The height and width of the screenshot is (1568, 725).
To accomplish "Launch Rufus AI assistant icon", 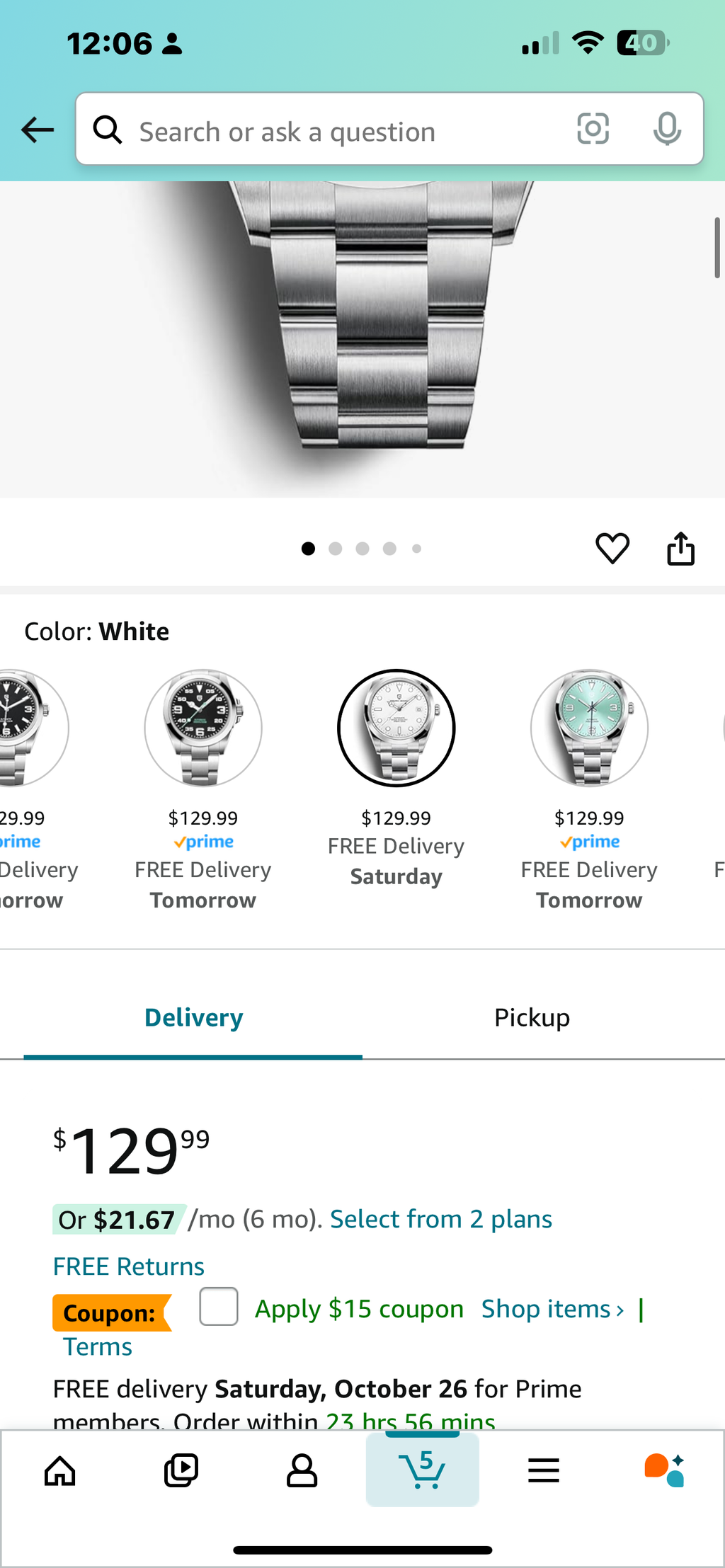I will (x=664, y=1471).
